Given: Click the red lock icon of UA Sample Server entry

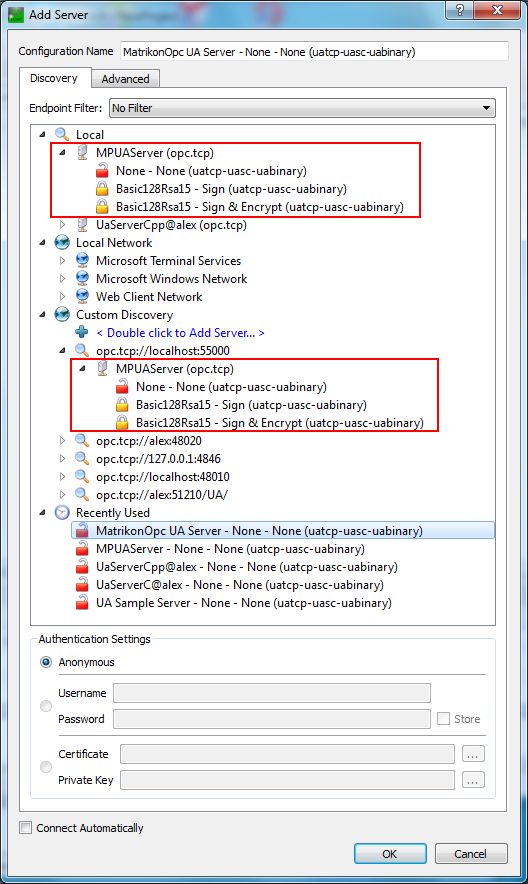Looking at the screenshot, I should point(82,603).
